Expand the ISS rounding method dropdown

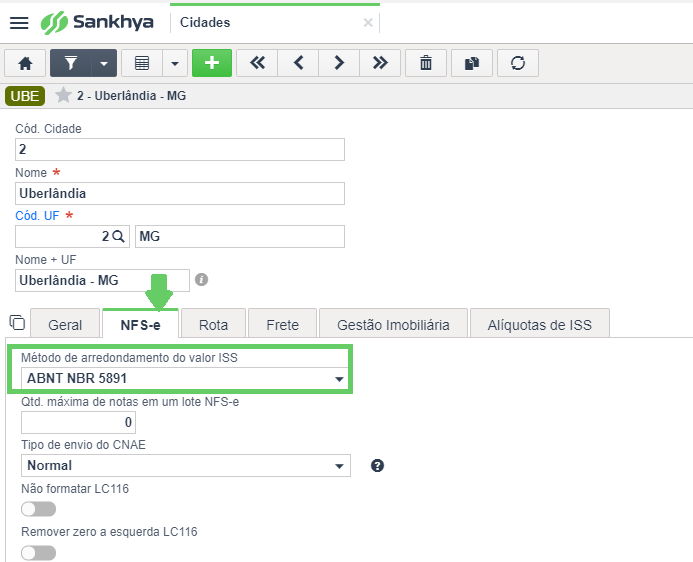pos(186,379)
